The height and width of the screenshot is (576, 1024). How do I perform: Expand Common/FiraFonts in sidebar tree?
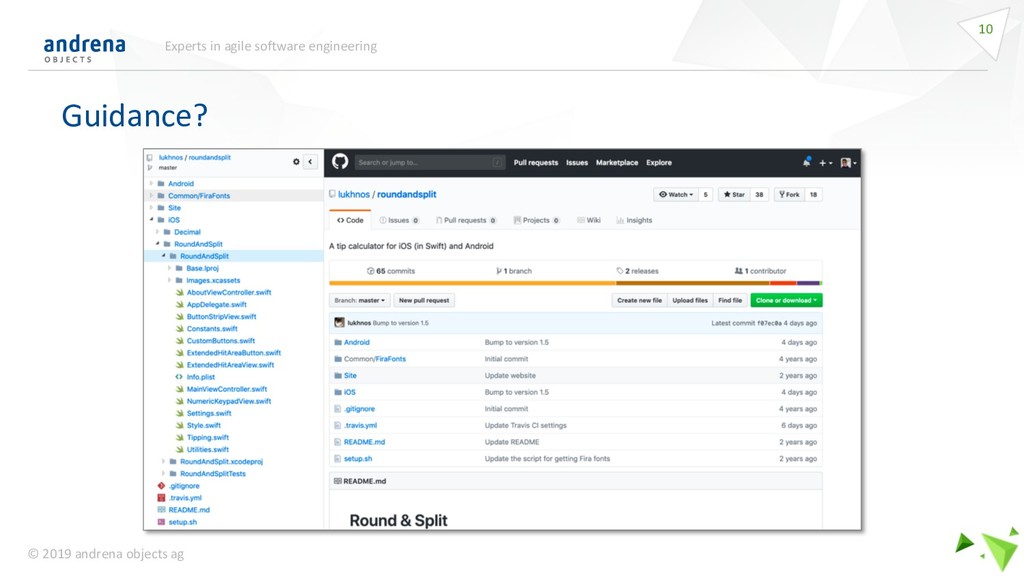click(x=152, y=195)
